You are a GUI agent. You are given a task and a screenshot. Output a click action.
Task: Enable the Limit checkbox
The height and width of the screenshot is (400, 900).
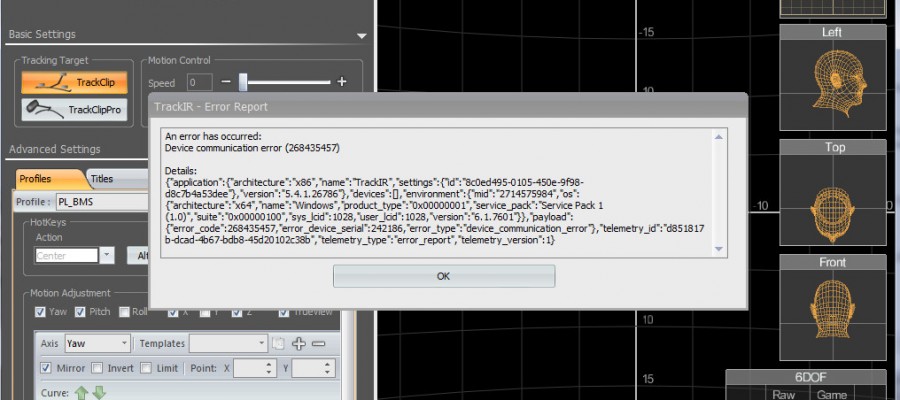(x=146, y=368)
